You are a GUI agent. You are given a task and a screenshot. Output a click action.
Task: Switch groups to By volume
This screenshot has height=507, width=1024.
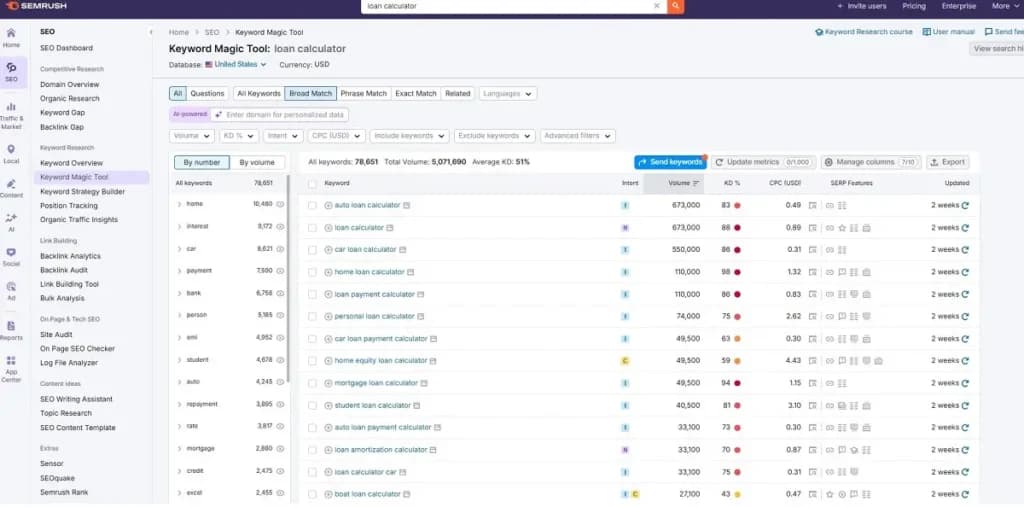257,163
